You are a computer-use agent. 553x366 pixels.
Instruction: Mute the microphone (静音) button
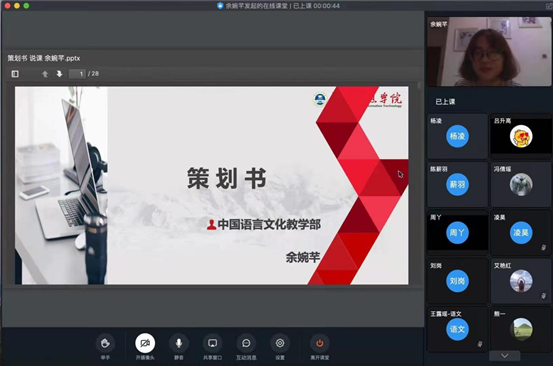point(179,343)
